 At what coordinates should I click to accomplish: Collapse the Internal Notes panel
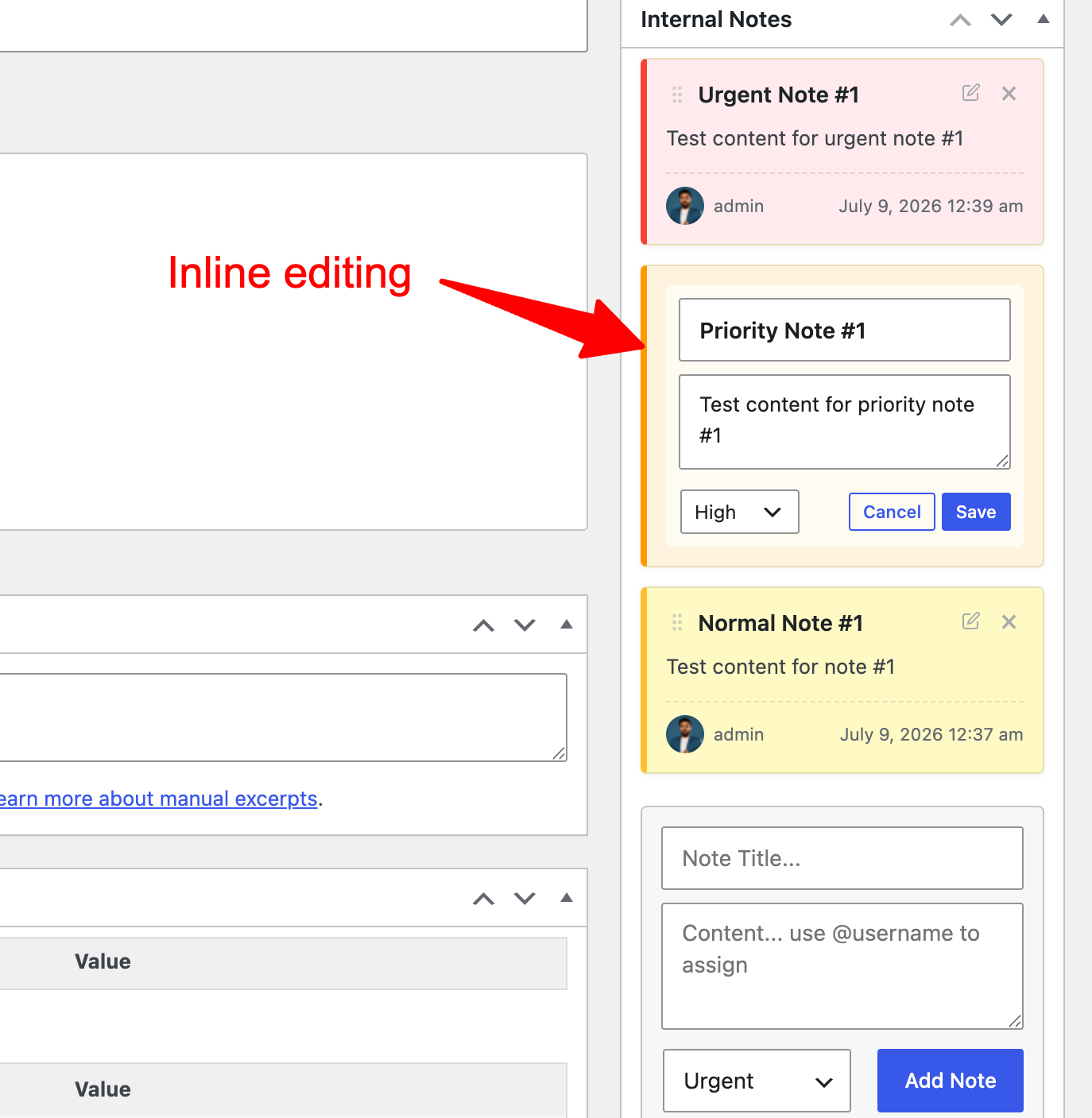[1044, 19]
